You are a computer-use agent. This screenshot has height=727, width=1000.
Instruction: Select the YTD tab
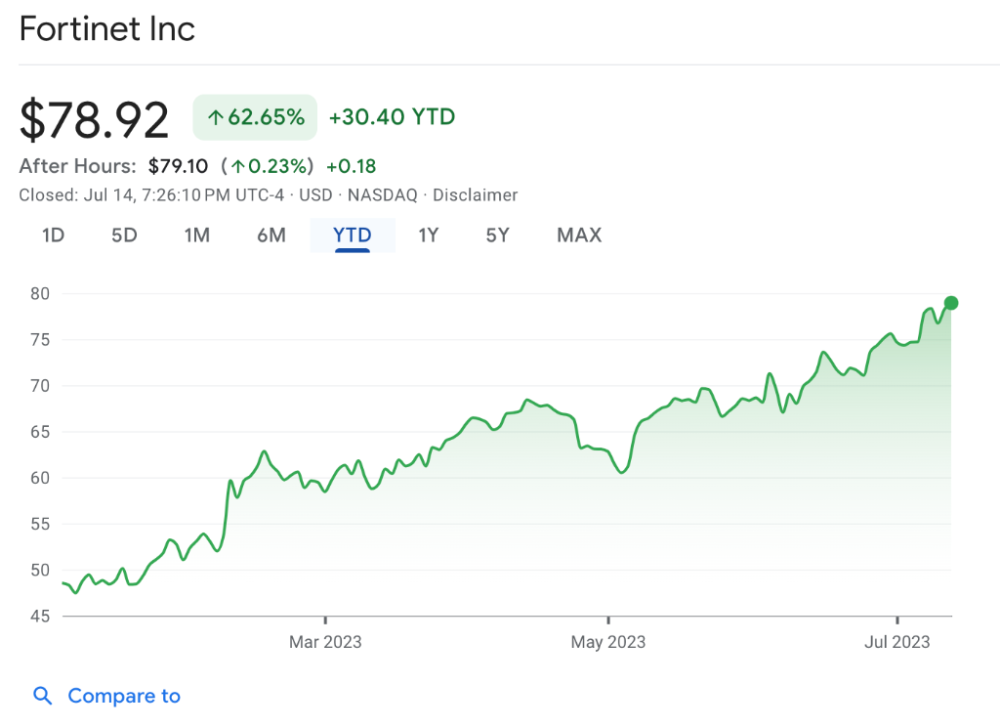pos(352,236)
